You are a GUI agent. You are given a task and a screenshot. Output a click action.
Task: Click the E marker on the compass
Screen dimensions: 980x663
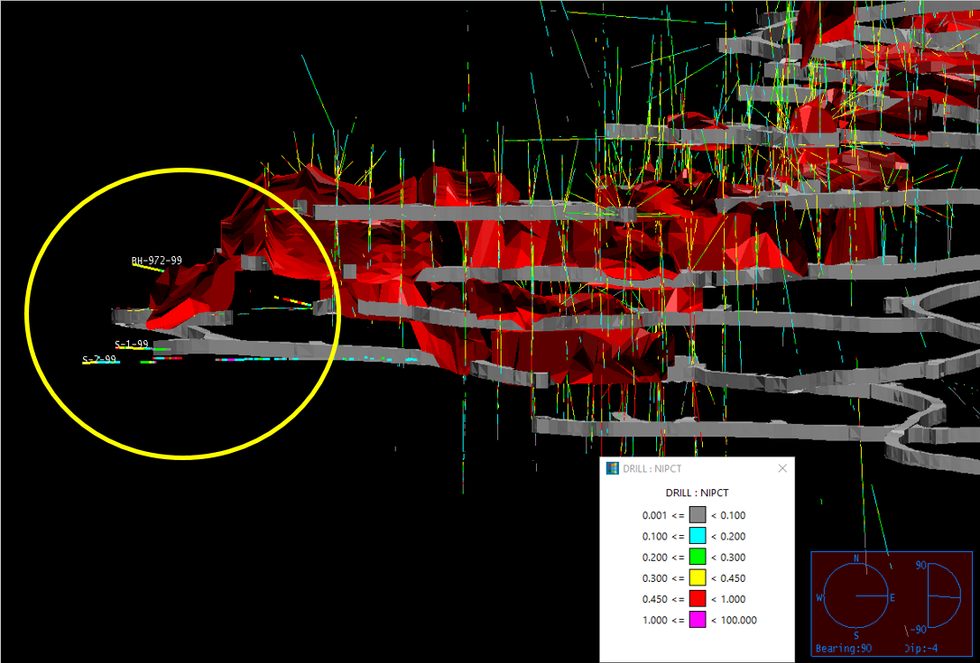[x=892, y=597]
